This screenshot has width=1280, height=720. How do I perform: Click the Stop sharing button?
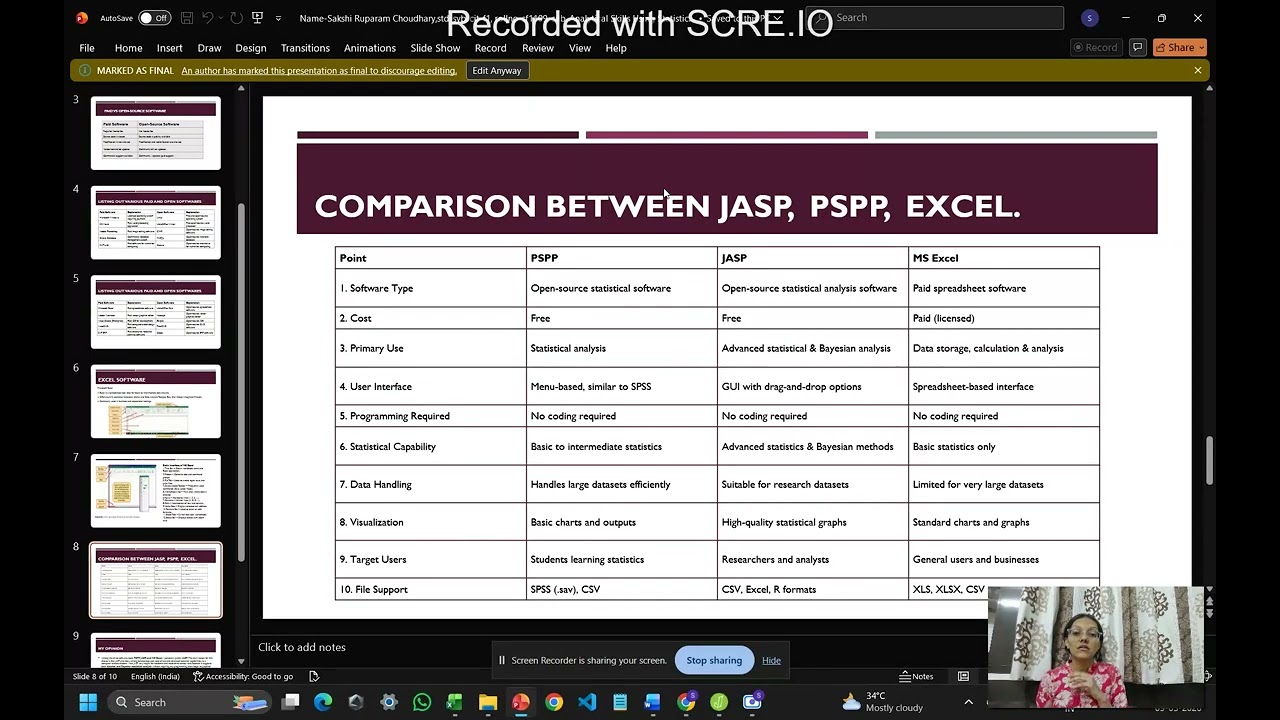(x=714, y=660)
